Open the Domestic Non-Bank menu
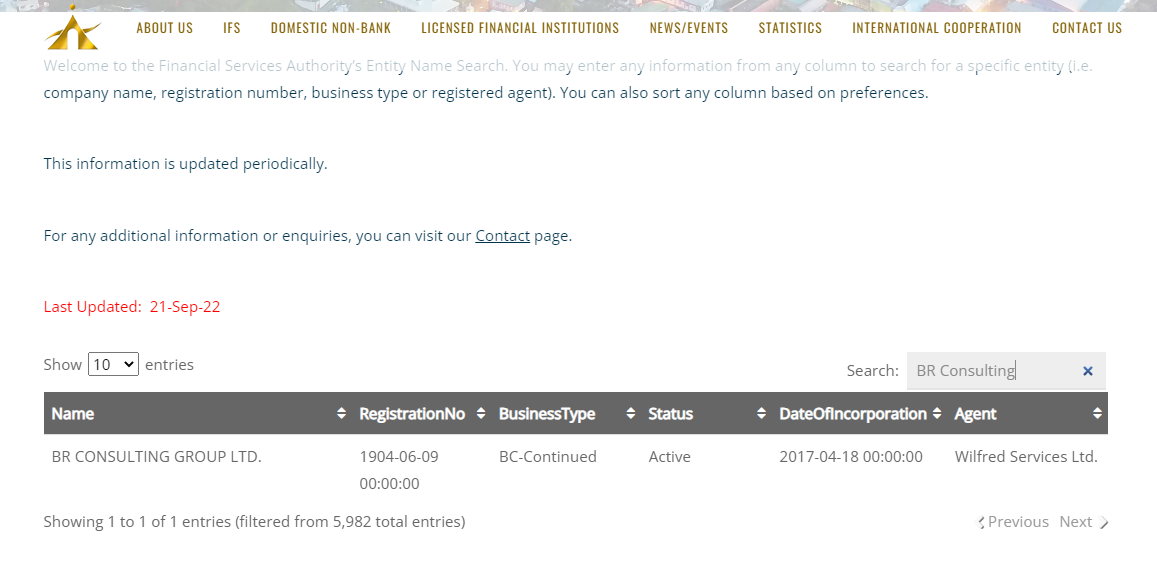Viewport: 1157px width, 573px height. (331, 28)
